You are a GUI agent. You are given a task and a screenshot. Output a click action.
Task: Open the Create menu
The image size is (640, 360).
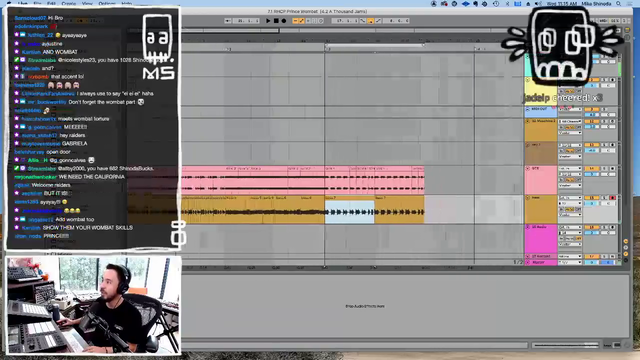(x=69, y=4)
